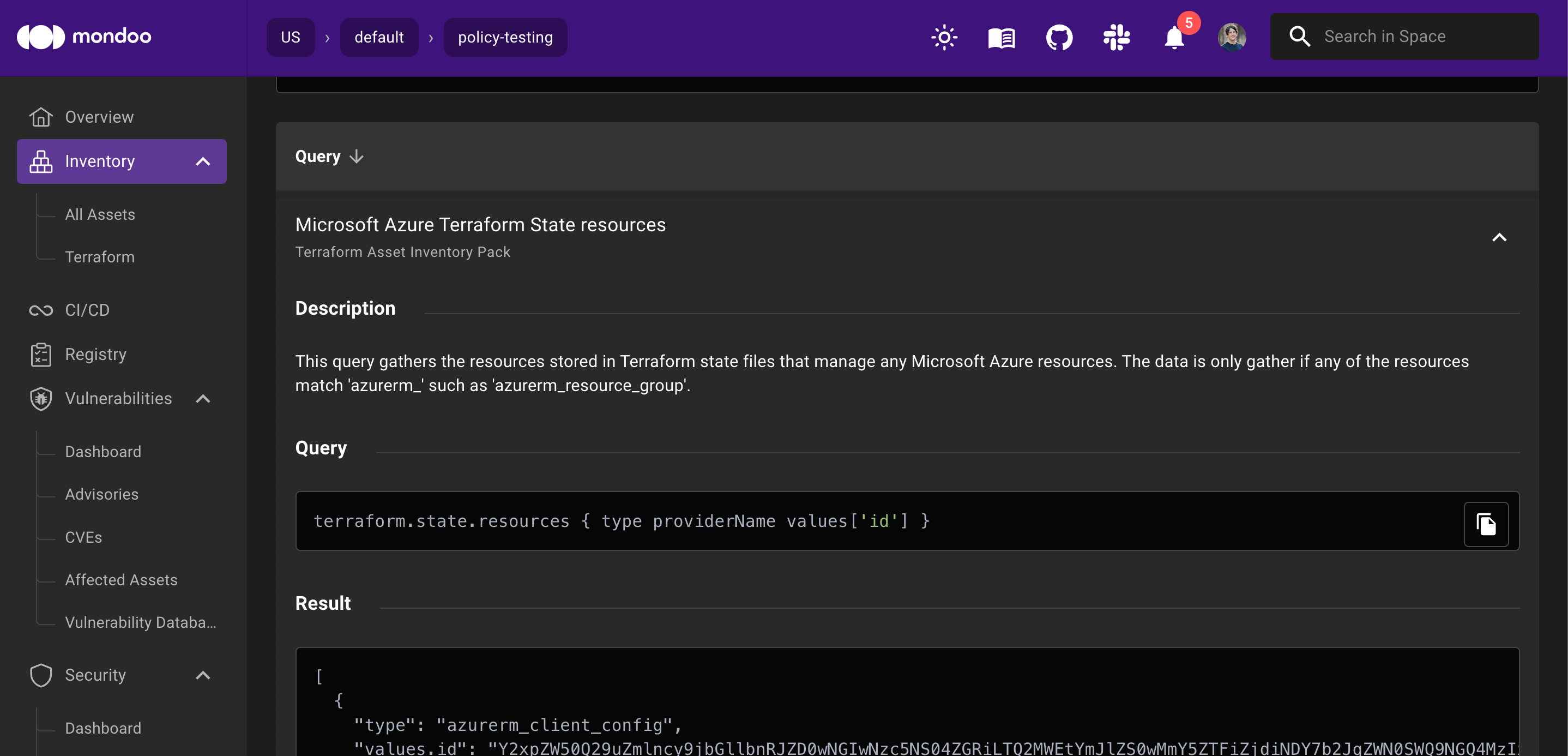Click the user profile avatar icon

pos(1231,37)
